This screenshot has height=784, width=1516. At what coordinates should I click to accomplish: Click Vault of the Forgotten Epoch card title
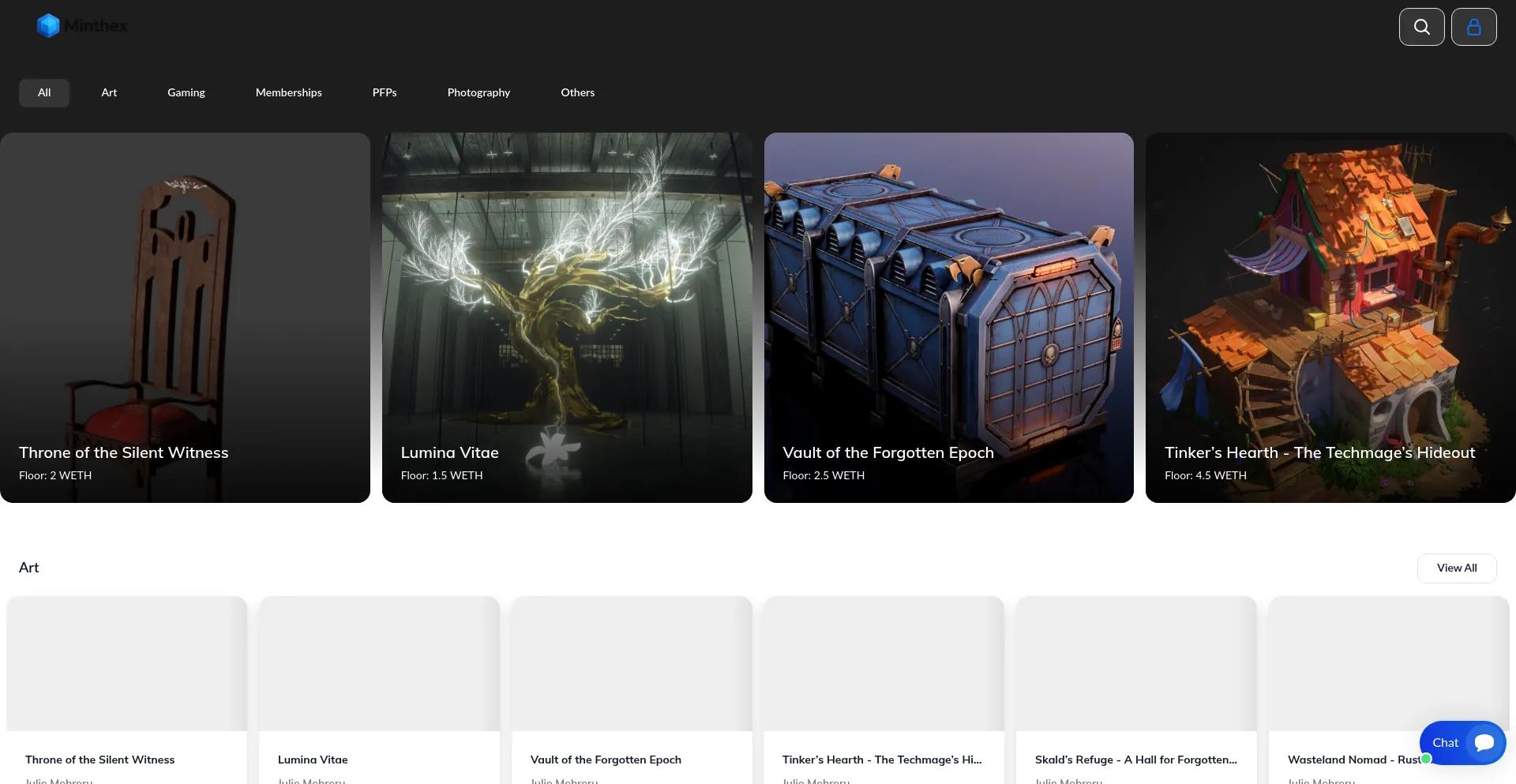point(606,760)
